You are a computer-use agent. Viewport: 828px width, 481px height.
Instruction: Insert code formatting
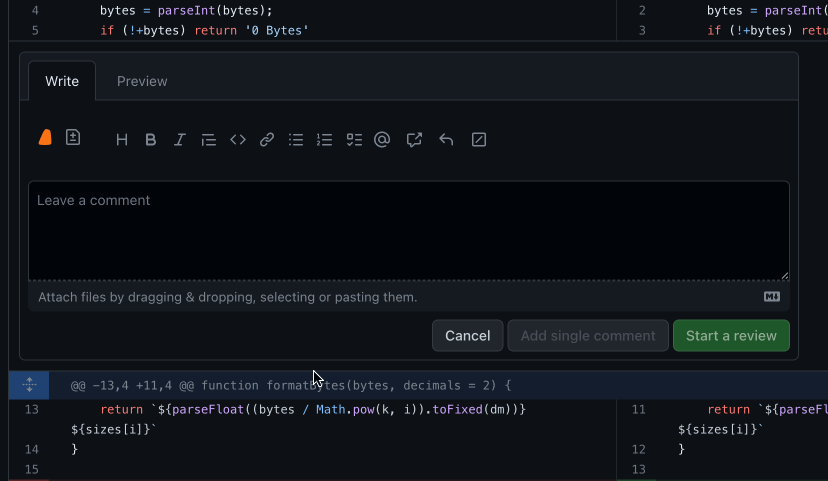(x=238, y=140)
